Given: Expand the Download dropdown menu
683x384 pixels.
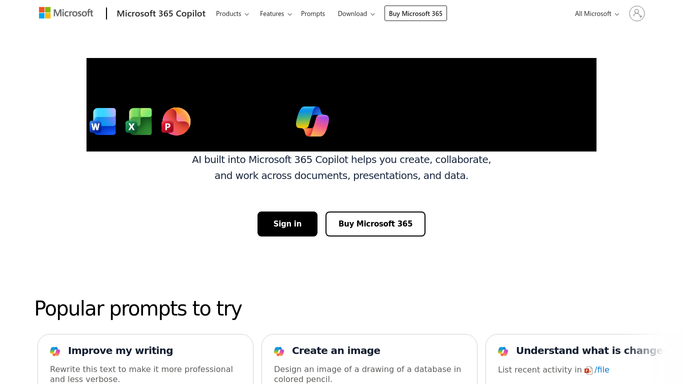Looking at the screenshot, I should [356, 13].
